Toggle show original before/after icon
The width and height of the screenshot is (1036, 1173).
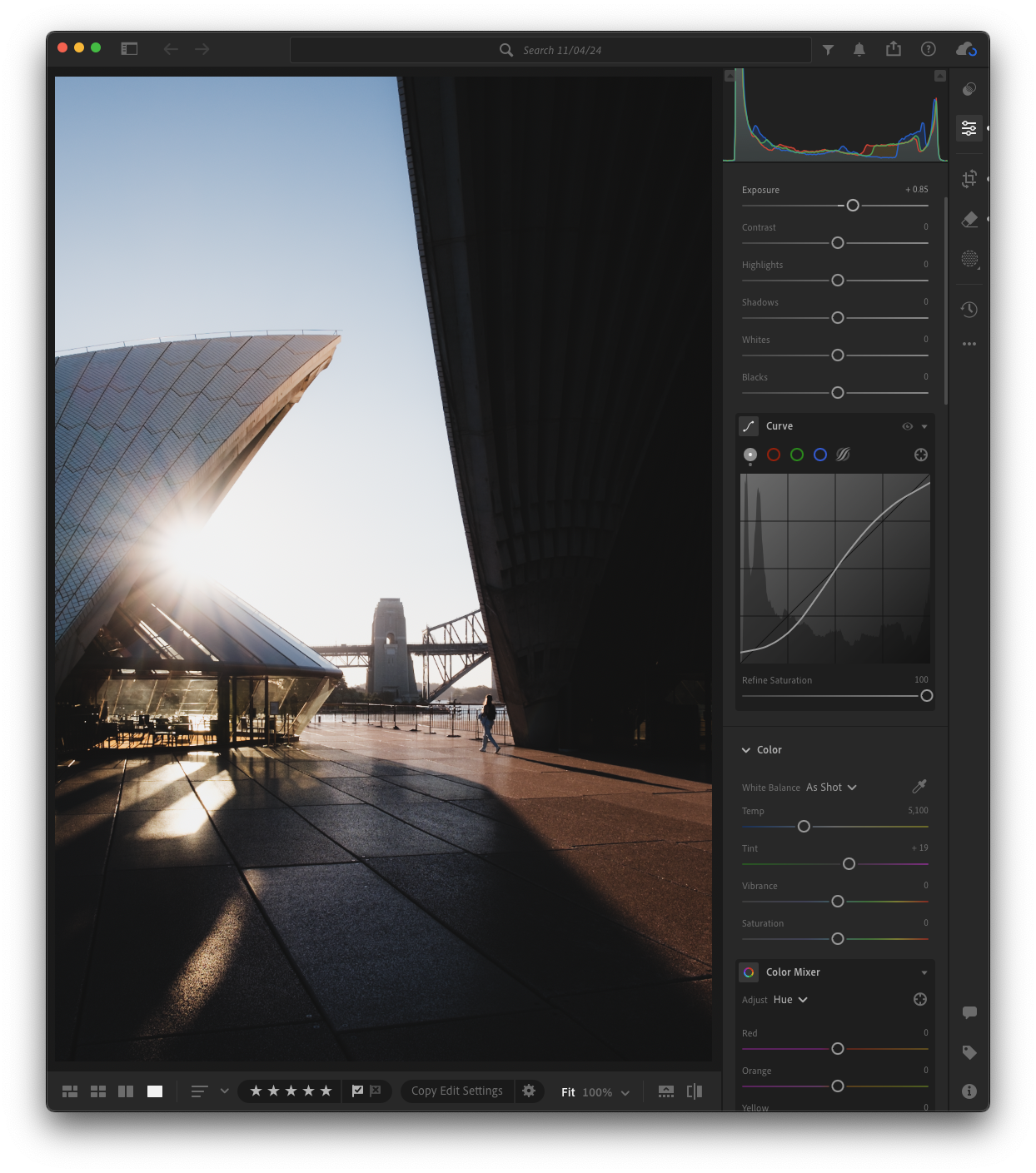(695, 1091)
